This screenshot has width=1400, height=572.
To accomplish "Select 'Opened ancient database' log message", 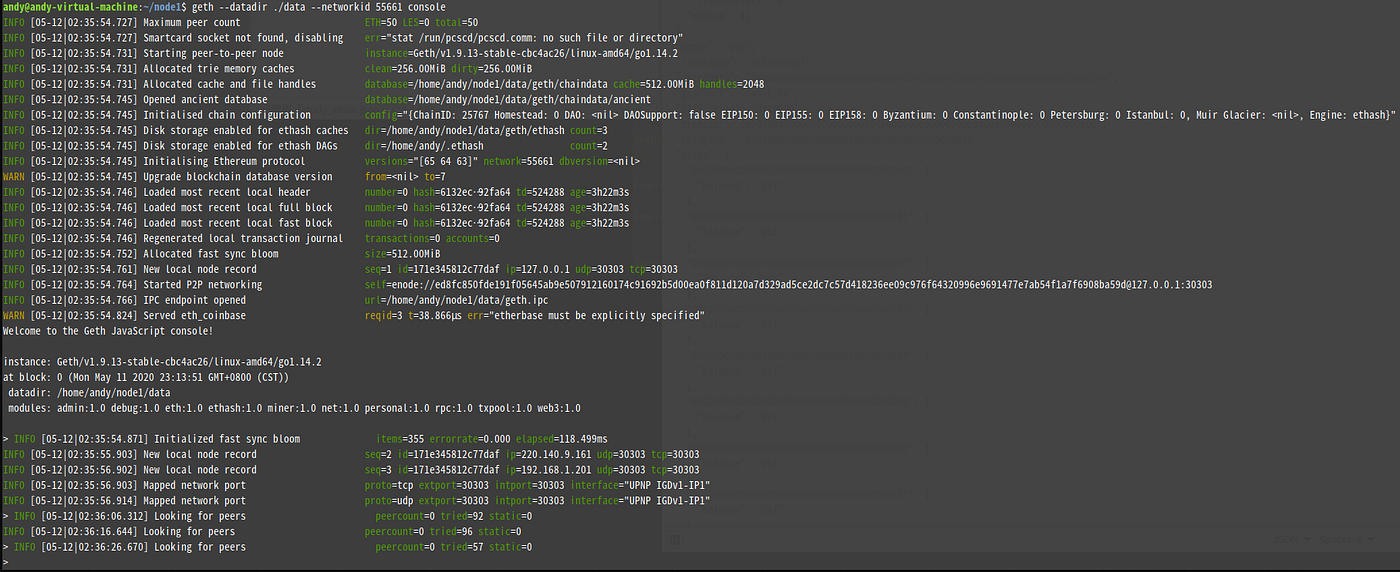I will [205, 100].
